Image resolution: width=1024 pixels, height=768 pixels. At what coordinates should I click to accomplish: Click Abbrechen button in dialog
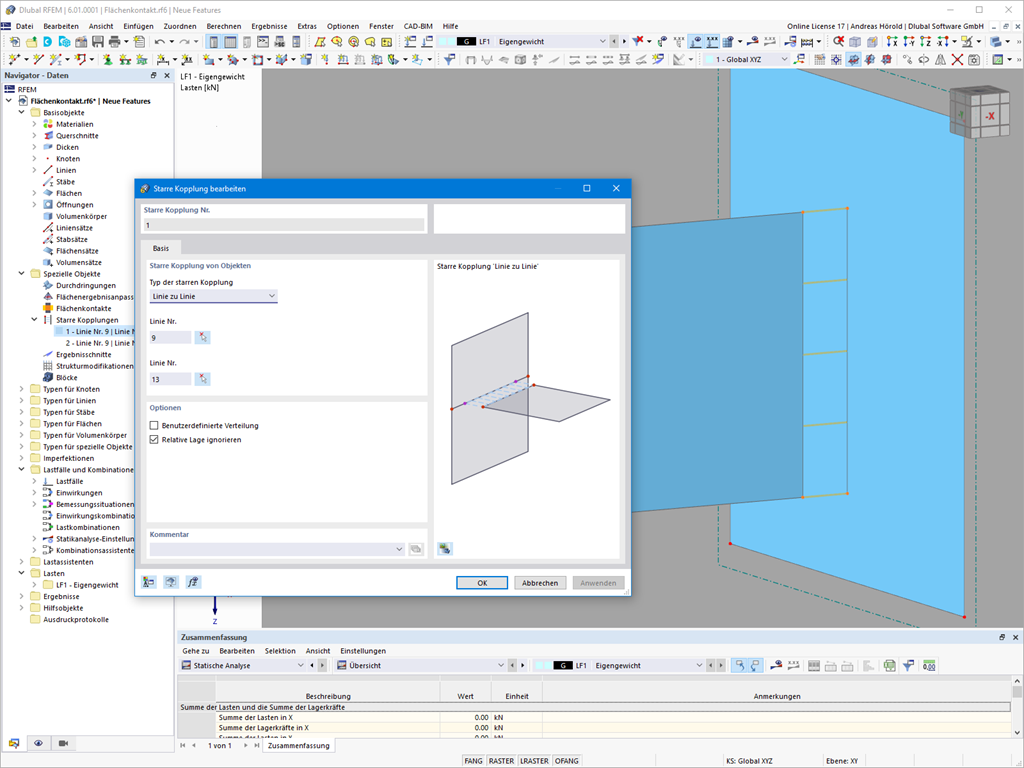coord(540,583)
